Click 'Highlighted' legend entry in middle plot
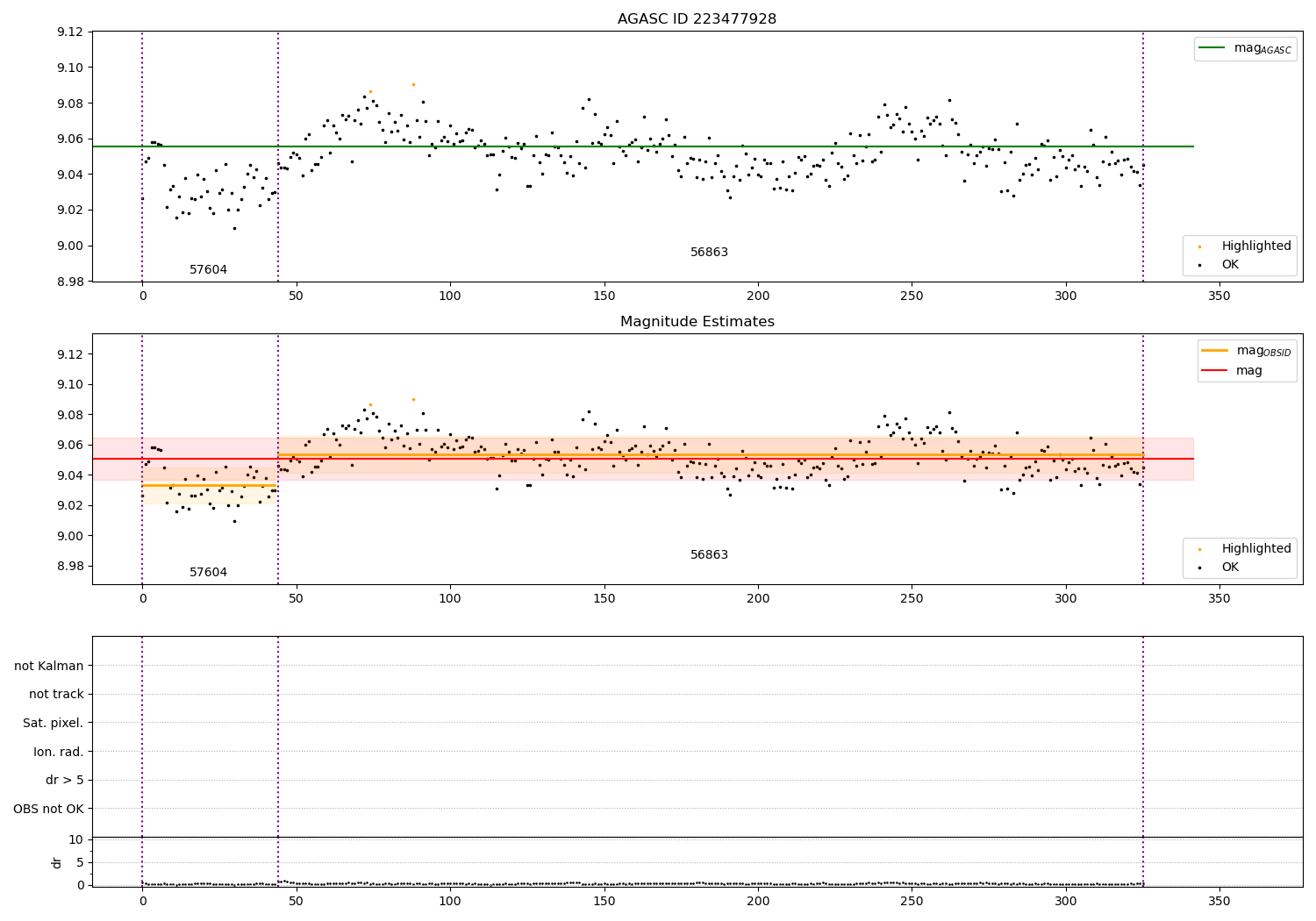This screenshot has width=1316, height=921. tap(1245, 549)
